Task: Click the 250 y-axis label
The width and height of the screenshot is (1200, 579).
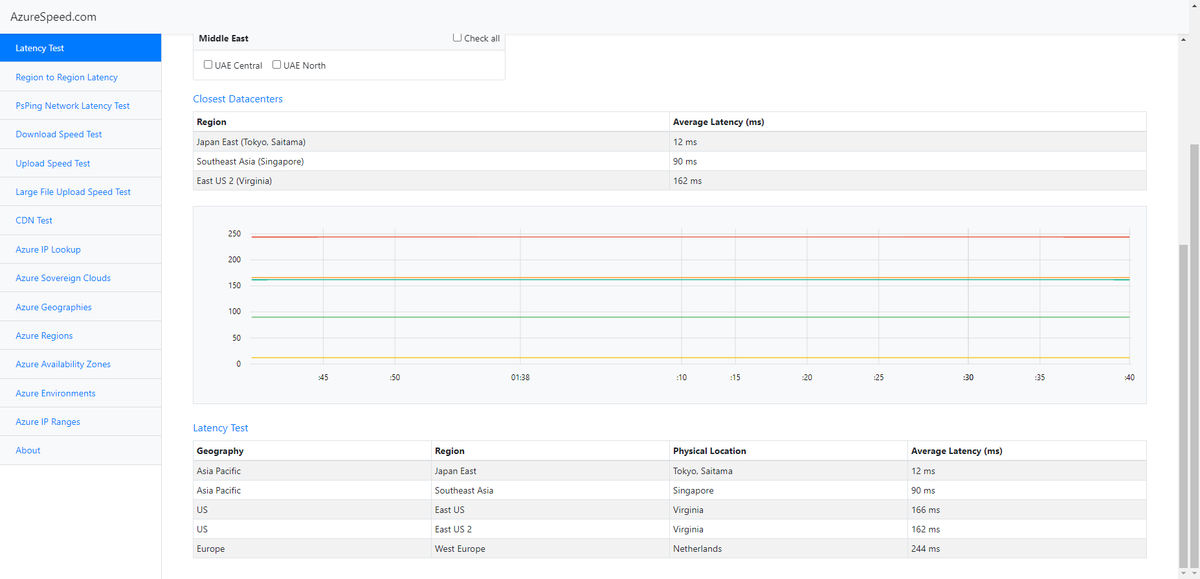Action: [x=234, y=234]
